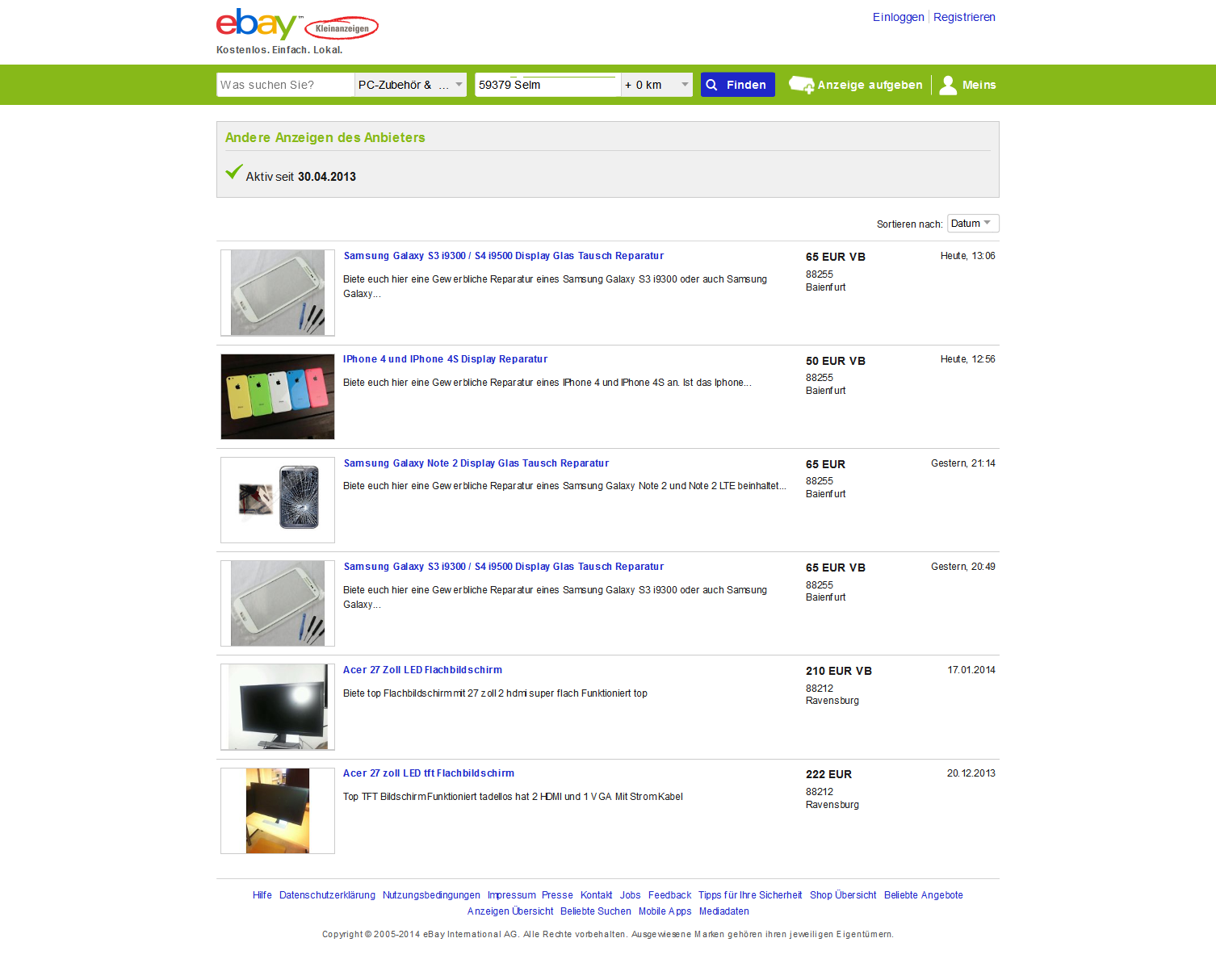Open Samsung Galaxy Note 2 Display listing
The width and height of the screenshot is (1216, 980).
pos(476,463)
